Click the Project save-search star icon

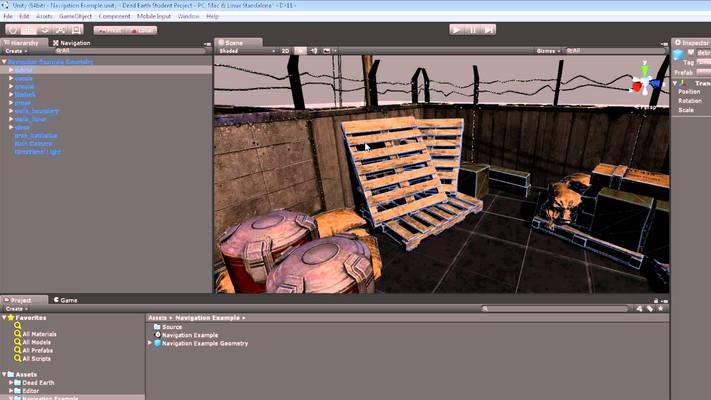(x=661, y=309)
